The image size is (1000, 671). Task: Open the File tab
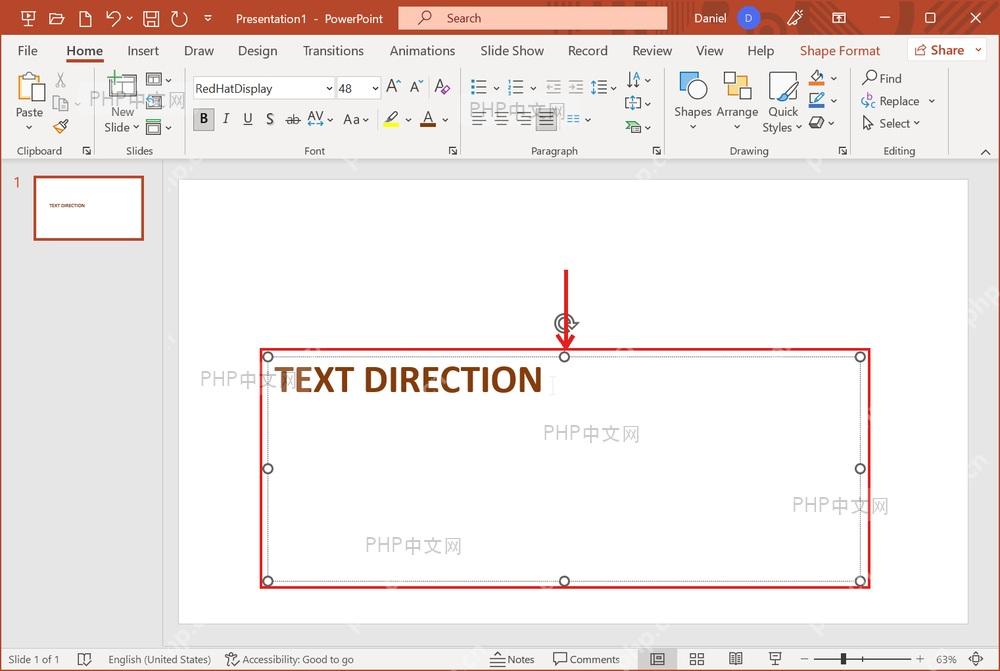point(27,50)
